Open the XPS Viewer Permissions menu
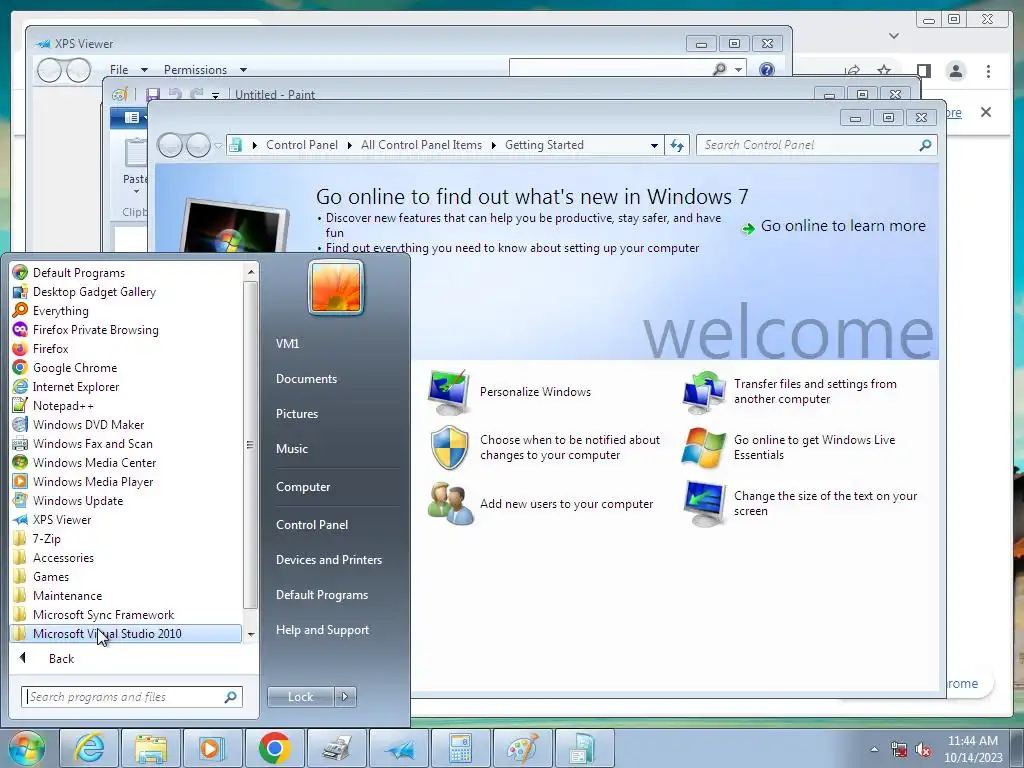 pos(205,70)
